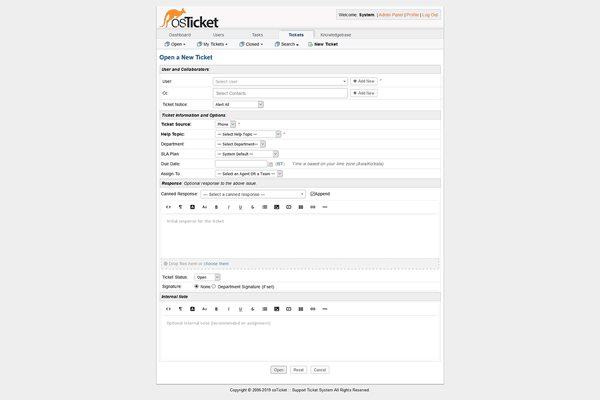Viewport: 600px width, 400px height.
Task: Open the Help Topic dropdown
Action: (248, 134)
